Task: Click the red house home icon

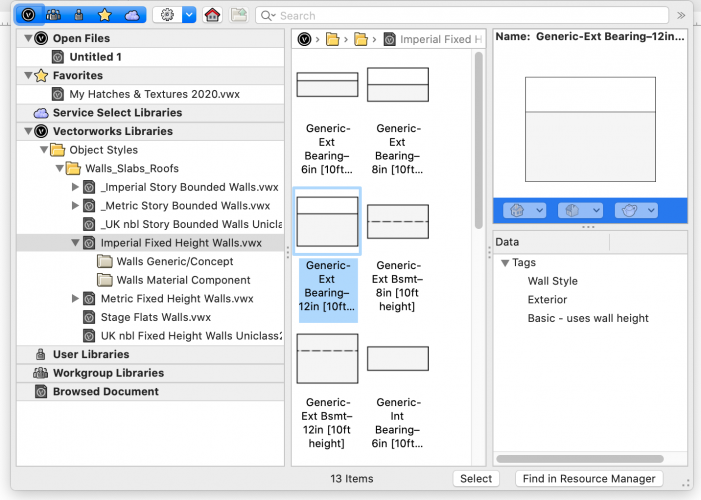Action: click(x=212, y=15)
